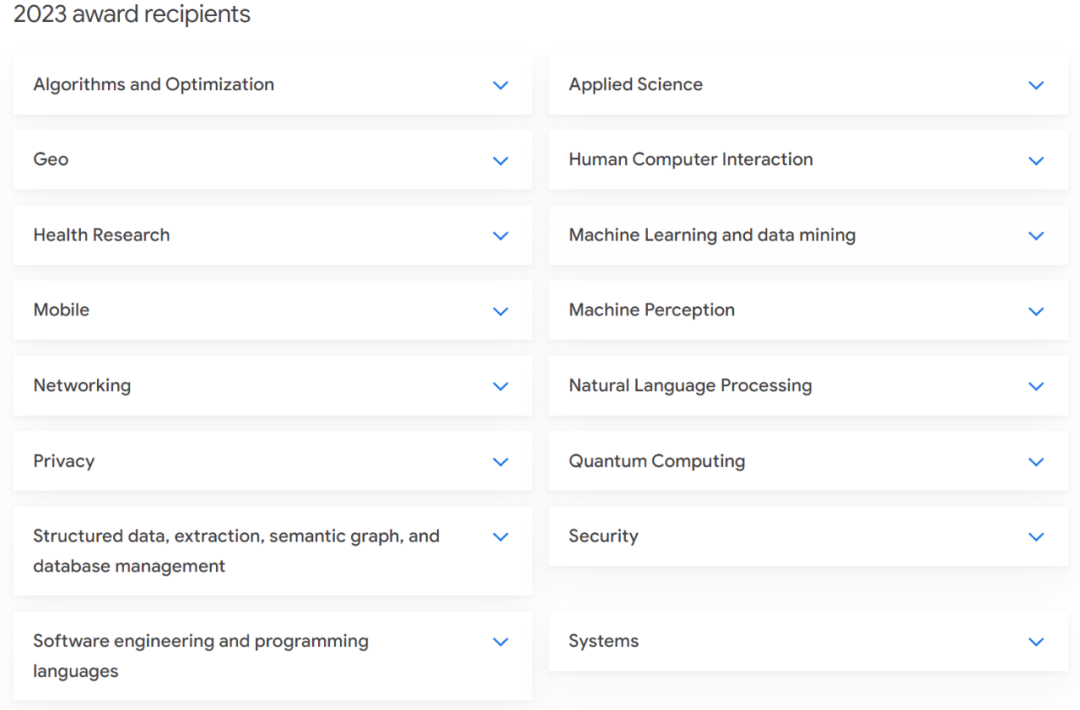
Task: Expand the Geo section chevron
Action: [x=501, y=160]
